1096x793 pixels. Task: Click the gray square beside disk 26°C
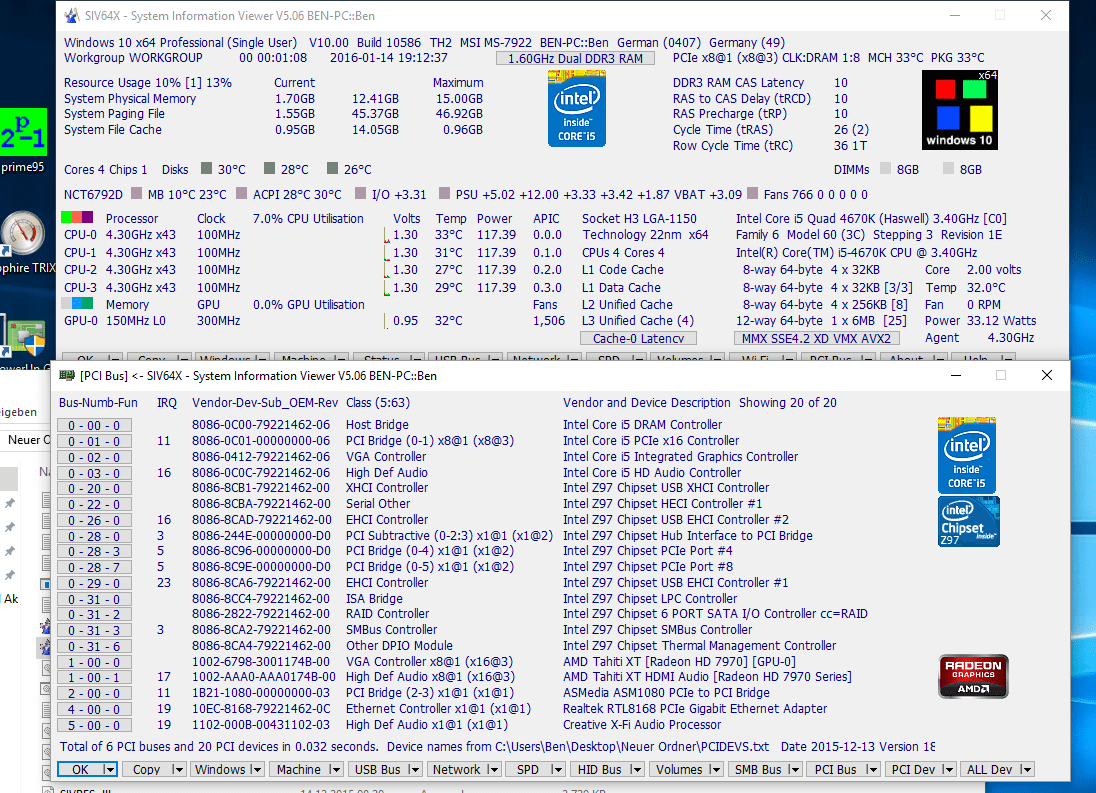point(332,168)
